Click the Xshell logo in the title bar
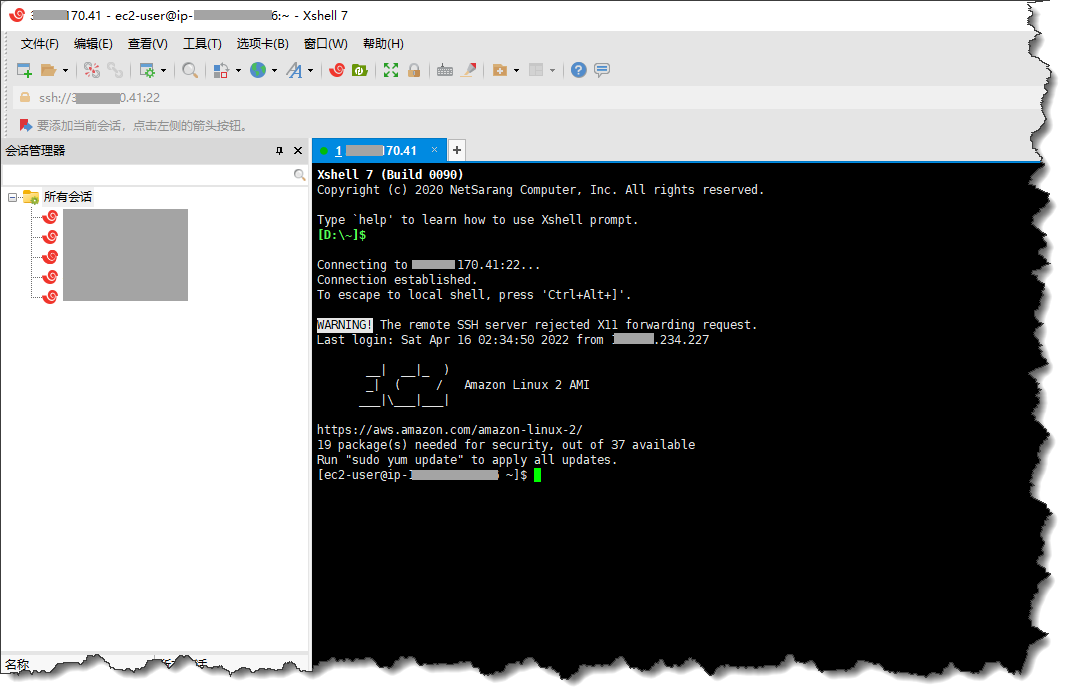The width and height of the screenshot is (1074, 699). click(x=17, y=15)
